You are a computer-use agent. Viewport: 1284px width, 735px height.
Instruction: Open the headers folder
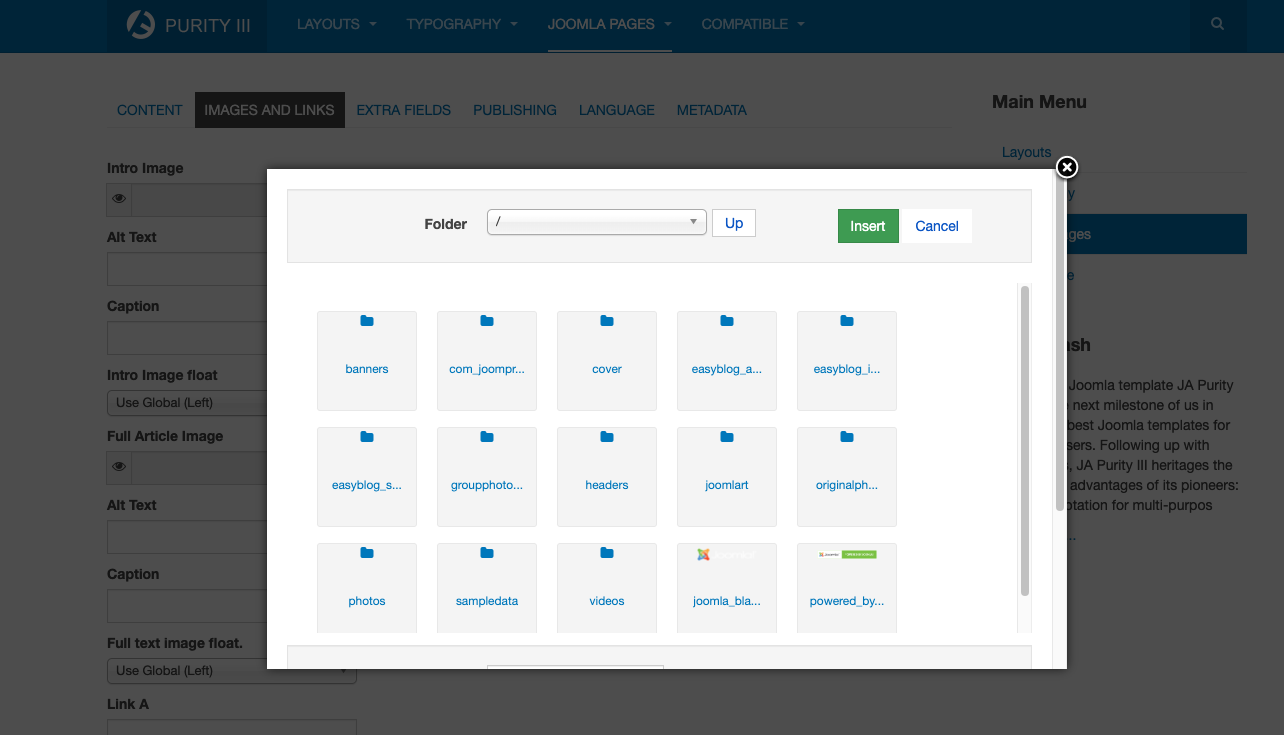click(x=607, y=476)
